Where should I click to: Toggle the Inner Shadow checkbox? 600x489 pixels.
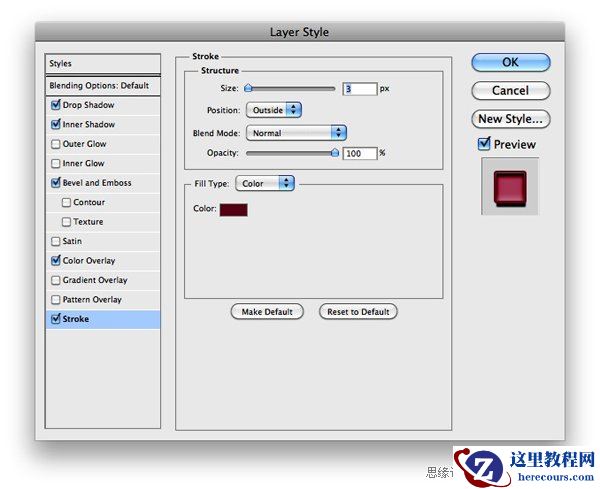[56, 124]
